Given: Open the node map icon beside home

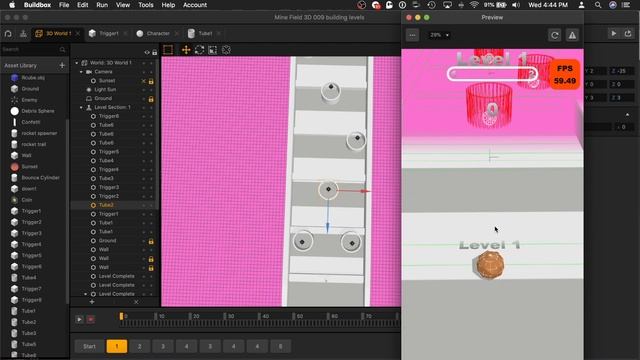Looking at the screenshot, I should pos(23,33).
